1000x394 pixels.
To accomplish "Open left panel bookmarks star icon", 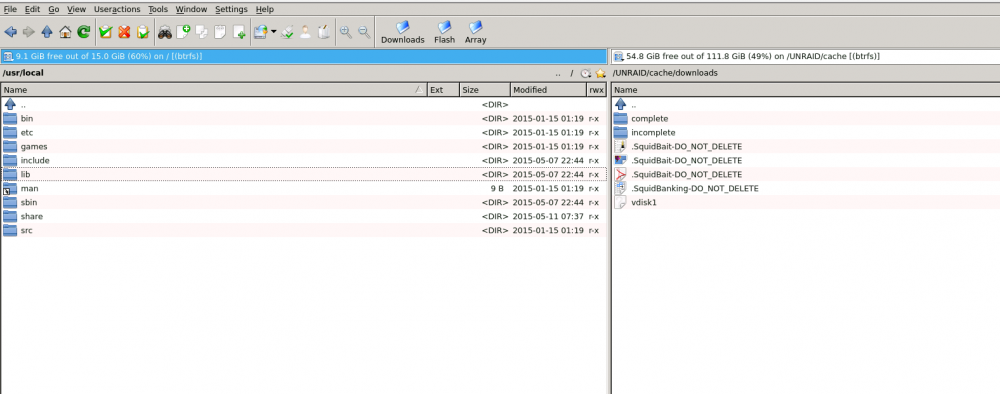I will point(600,73).
